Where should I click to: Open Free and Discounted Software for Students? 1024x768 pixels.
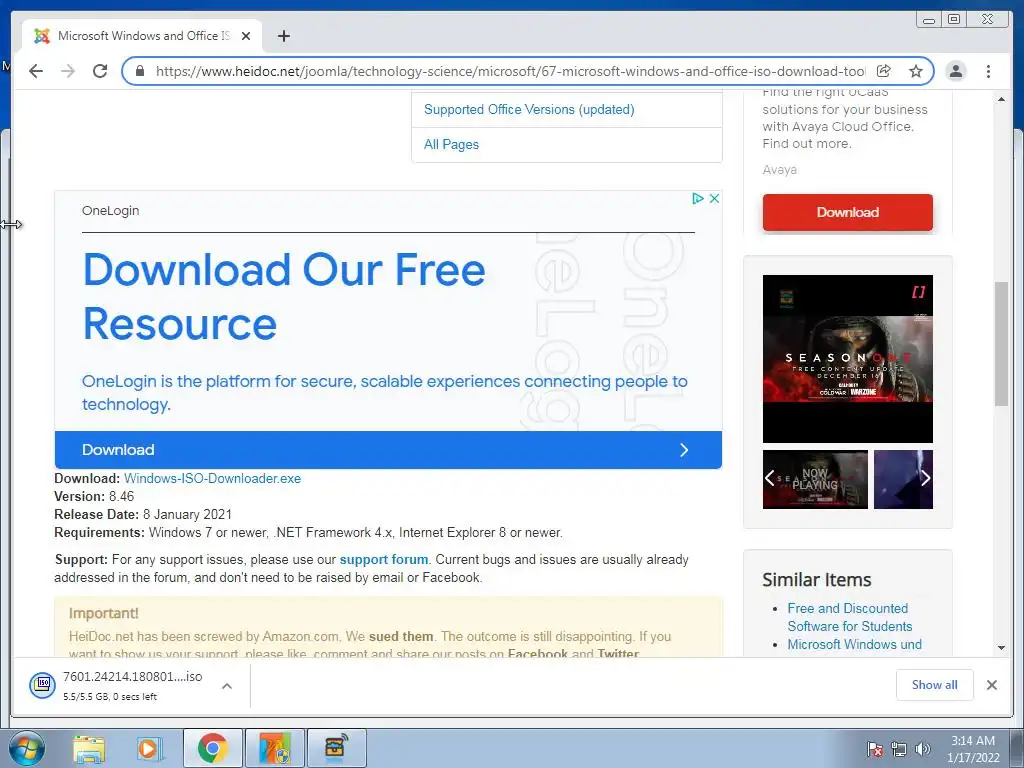850,617
